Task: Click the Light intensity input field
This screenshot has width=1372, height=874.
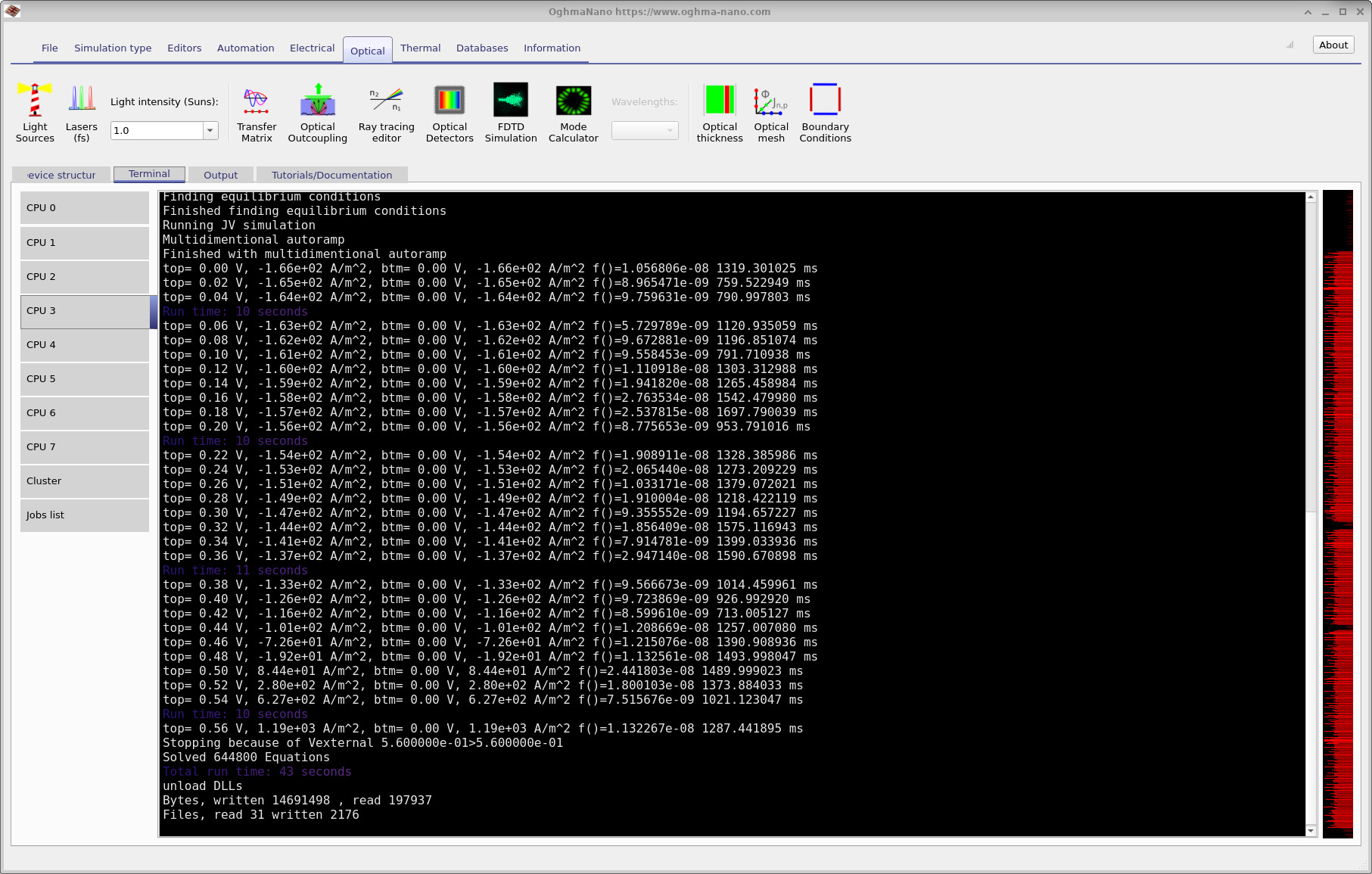Action: pos(155,130)
